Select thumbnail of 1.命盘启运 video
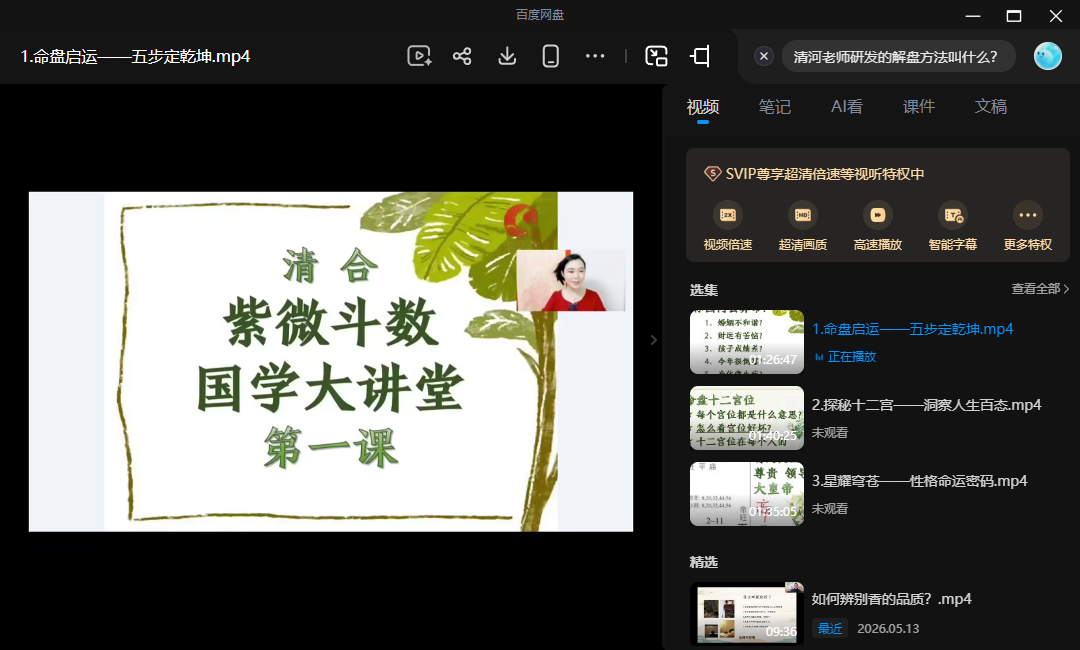This screenshot has height=650, width=1080. (747, 342)
